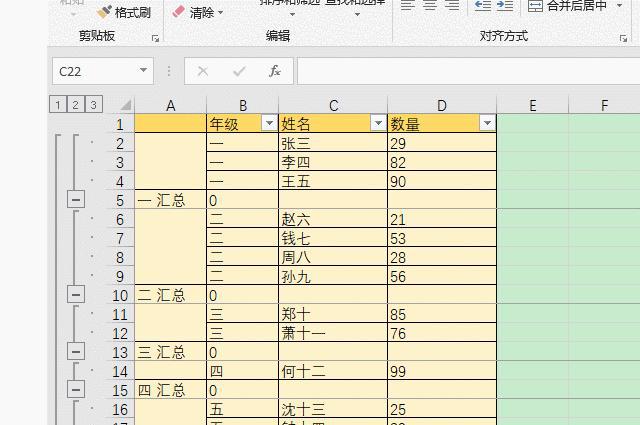Click the cell containing 孙九
Screen dimensions: 640x425
click(333, 276)
